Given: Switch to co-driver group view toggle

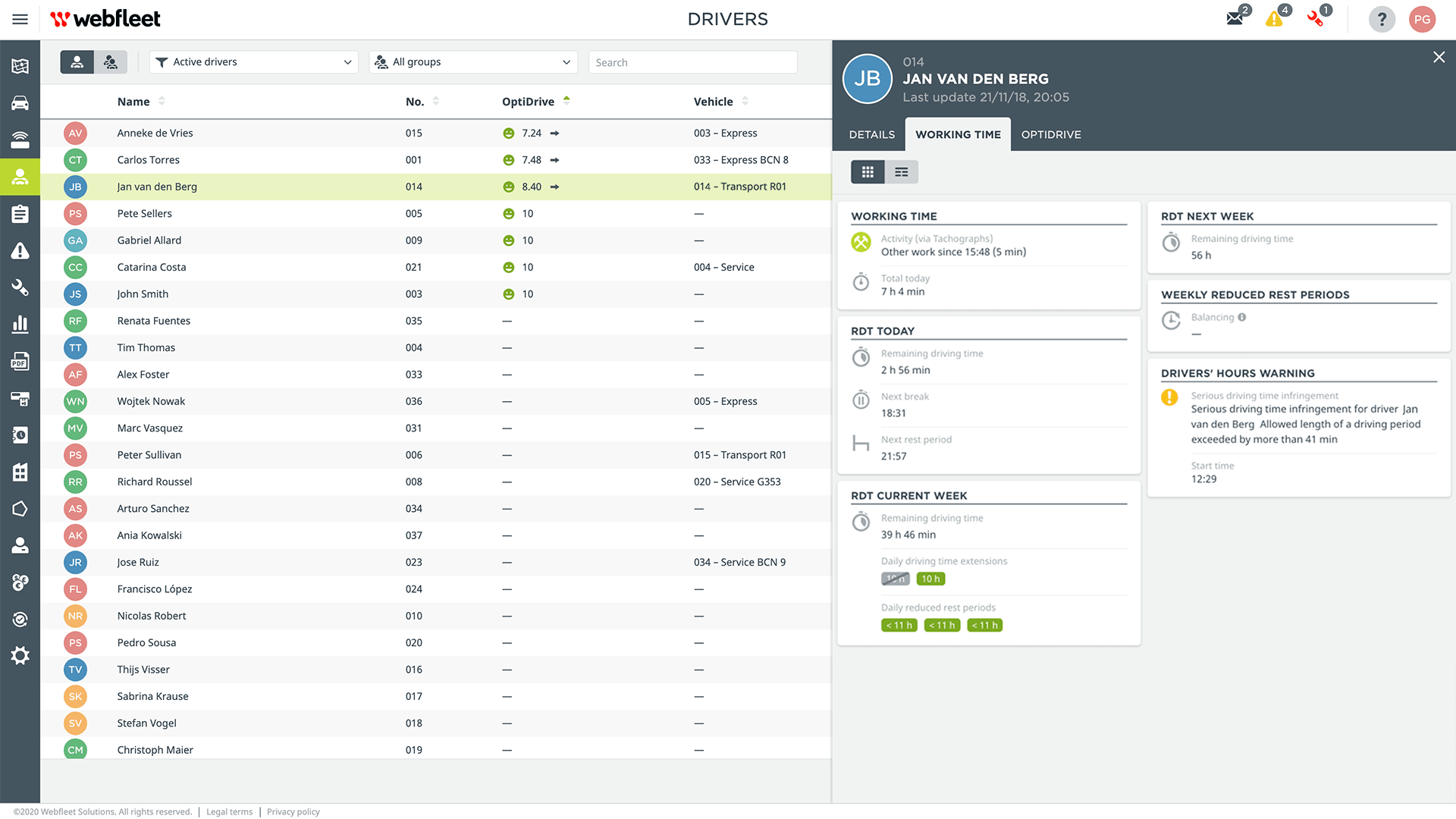Looking at the screenshot, I should coord(111,62).
